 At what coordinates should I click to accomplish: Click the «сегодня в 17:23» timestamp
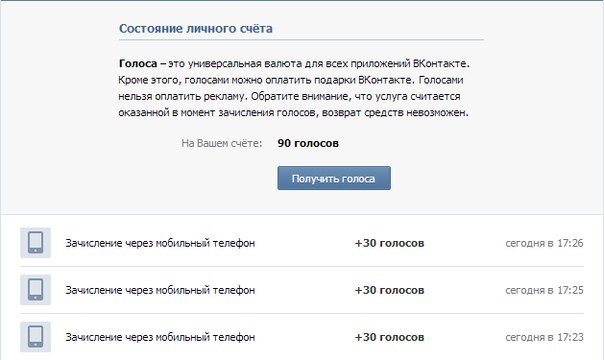pos(544,337)
